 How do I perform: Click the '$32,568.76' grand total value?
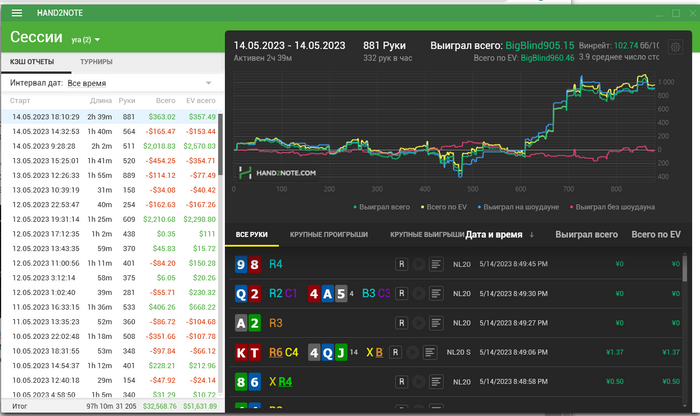[x=160, y=407]
